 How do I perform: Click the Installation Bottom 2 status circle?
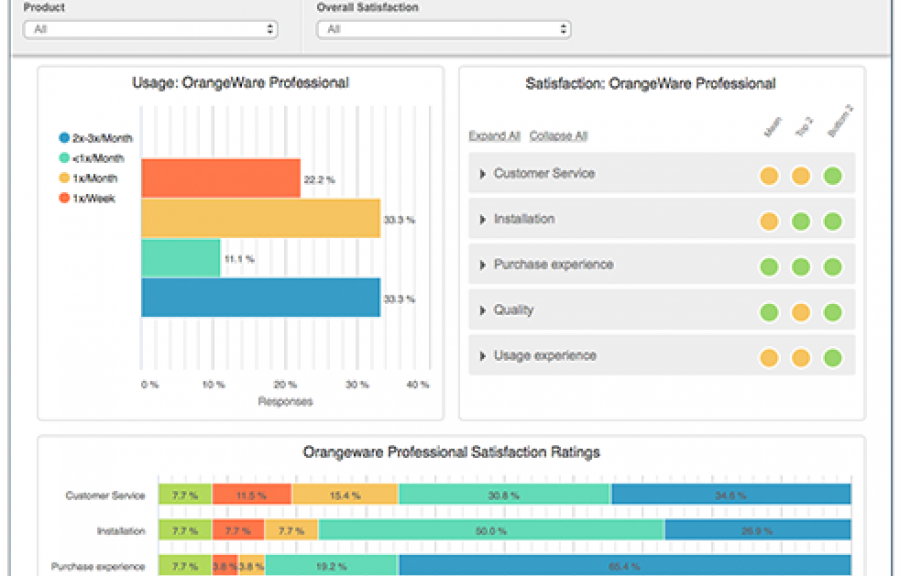(832, 221)
